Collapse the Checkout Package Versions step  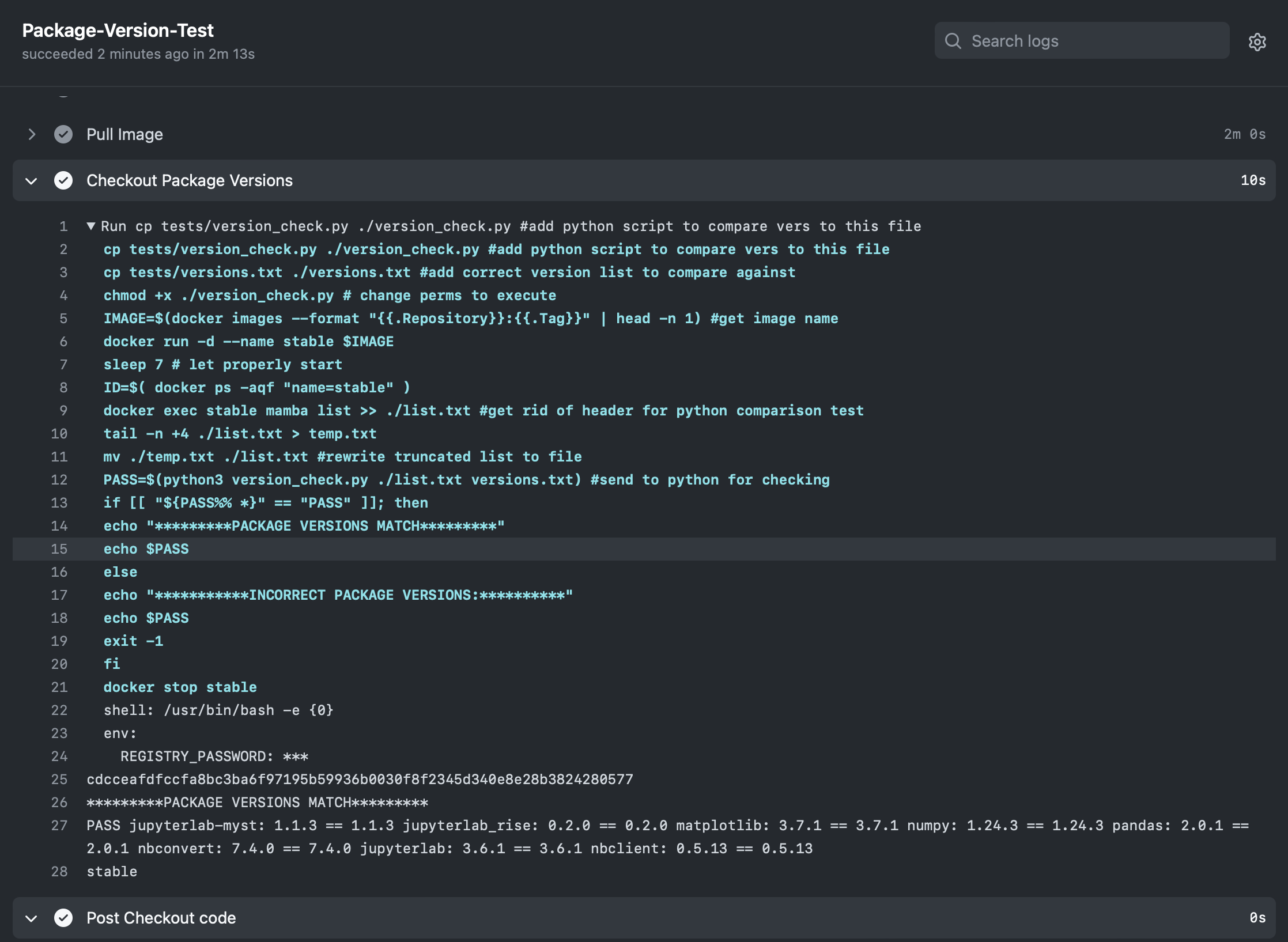[32, 180]
